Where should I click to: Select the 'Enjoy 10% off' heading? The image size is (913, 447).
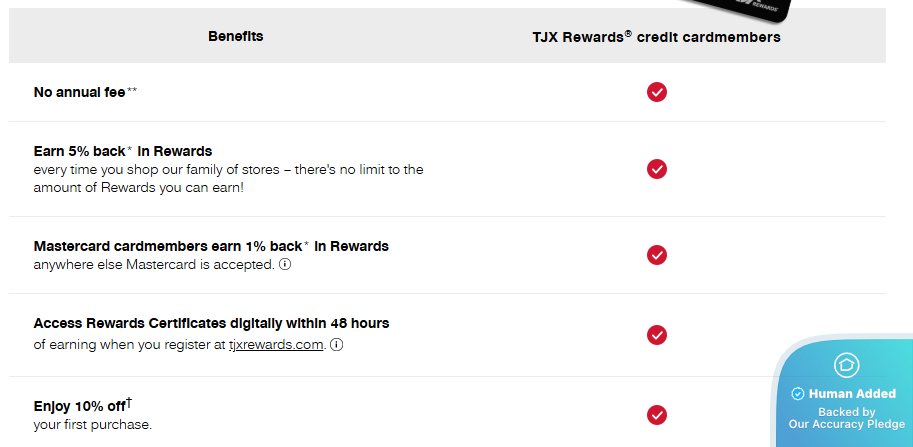(82, 405)
